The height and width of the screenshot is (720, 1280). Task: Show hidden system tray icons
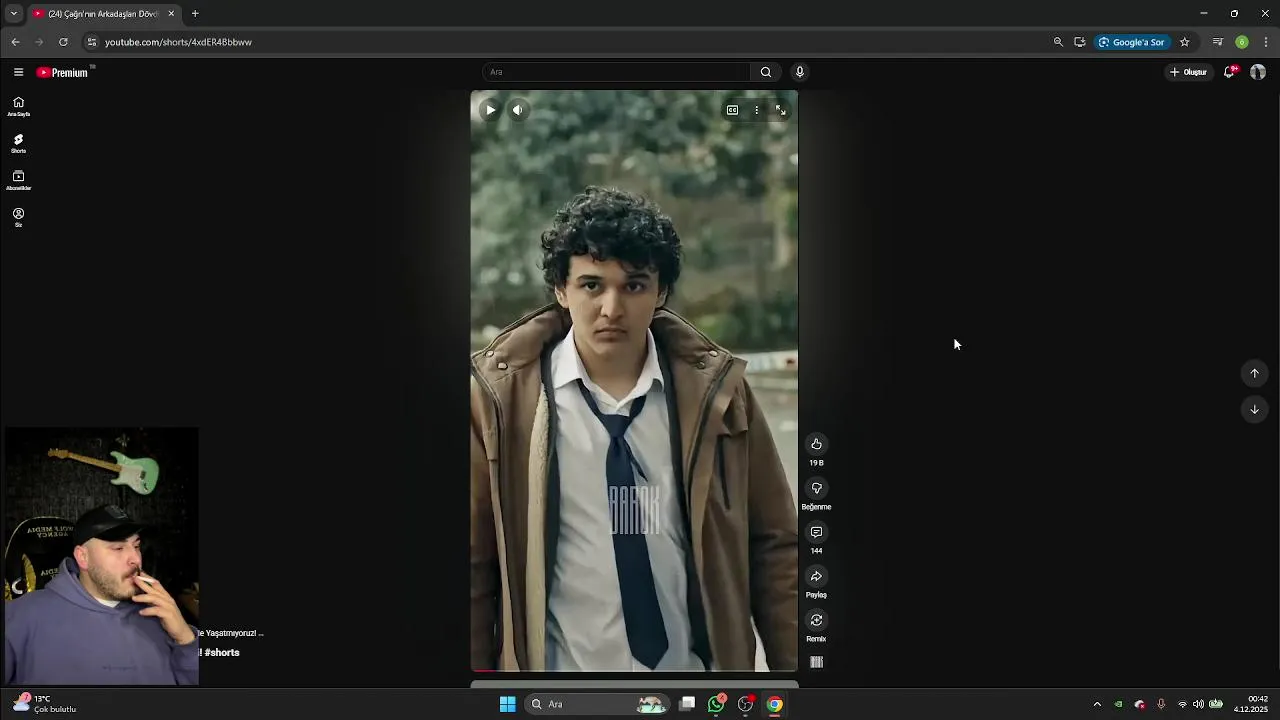pos(1097,704)
